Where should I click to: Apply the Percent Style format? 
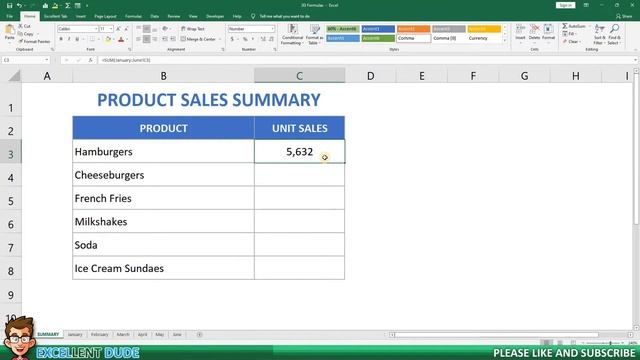(245, 39)
